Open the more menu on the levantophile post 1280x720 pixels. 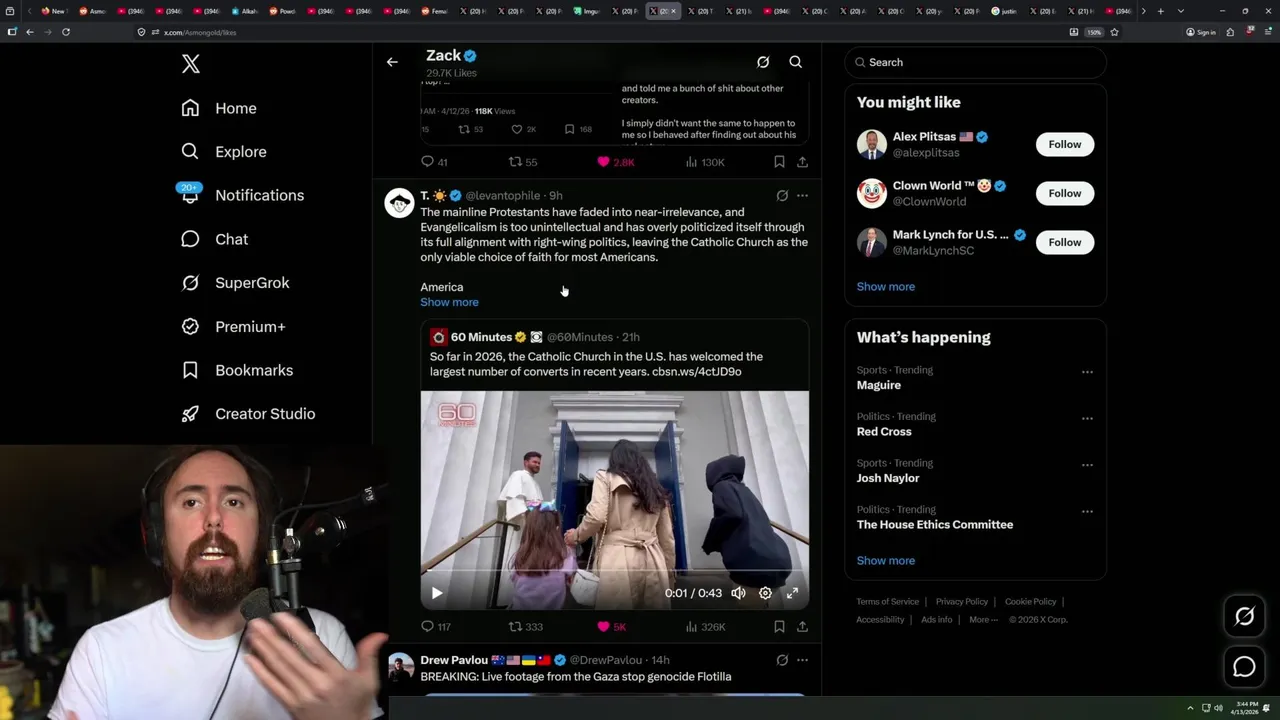coord(802,196)
